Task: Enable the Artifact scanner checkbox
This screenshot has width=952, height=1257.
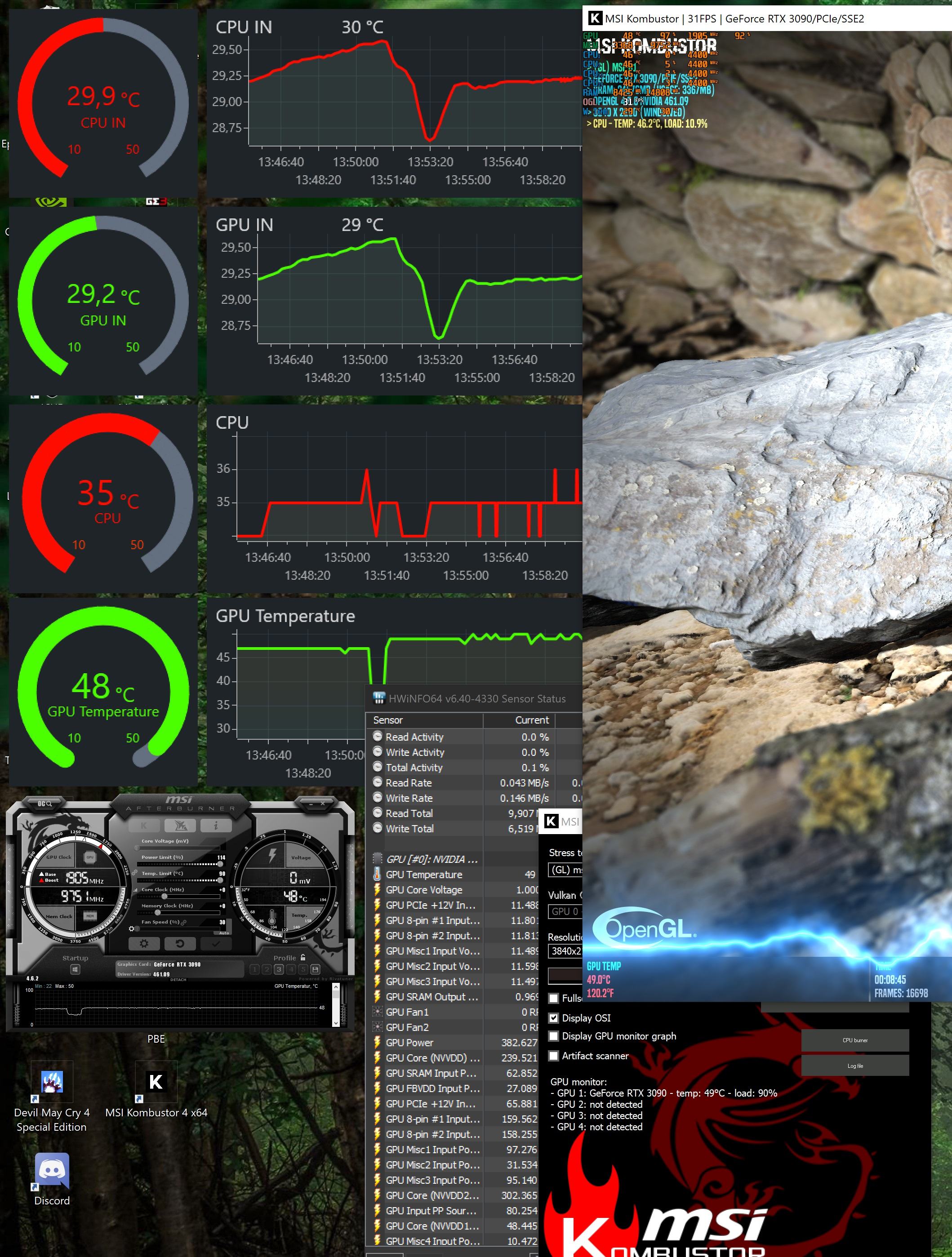Action: coord(554,1056)
